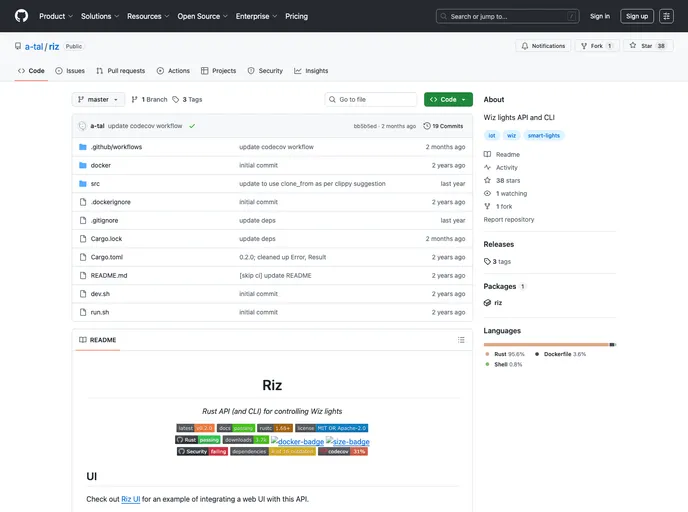Screen dimensions: 688x512
Task: Click the Rust passing badge
Action: pos(197,440)
